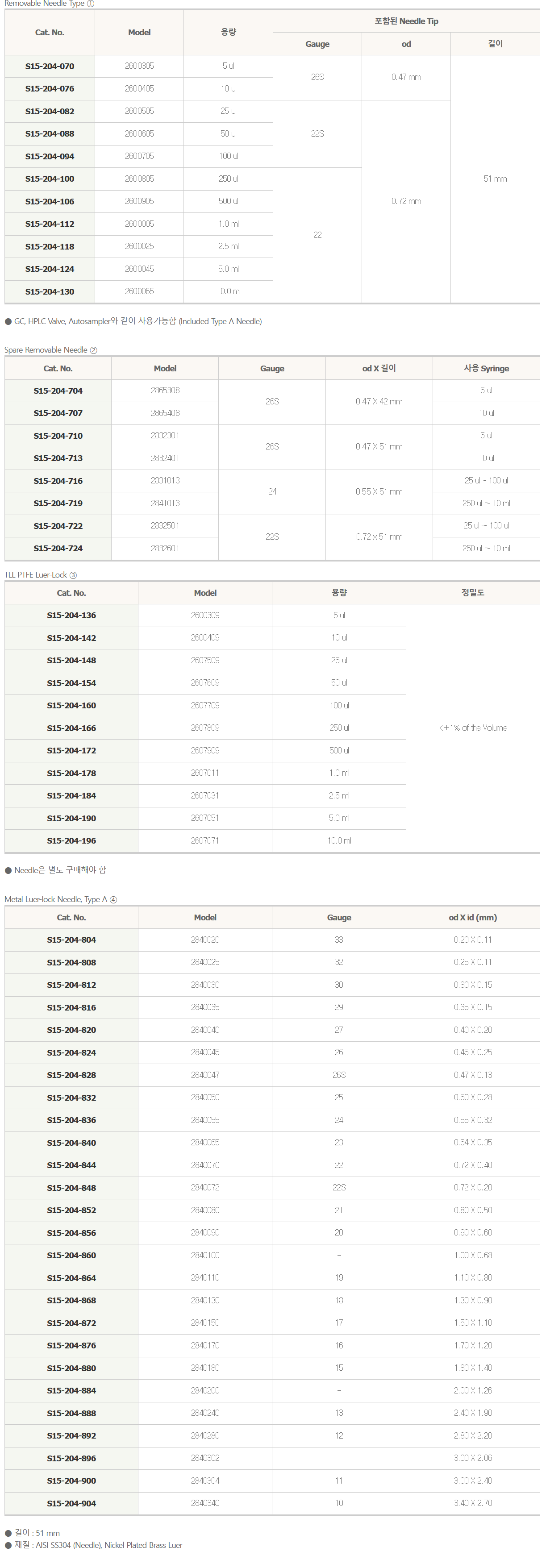Select catalog number S15-204-904
The height and width of the screenshot is (1568, 546).
[x=71, y=1503]
